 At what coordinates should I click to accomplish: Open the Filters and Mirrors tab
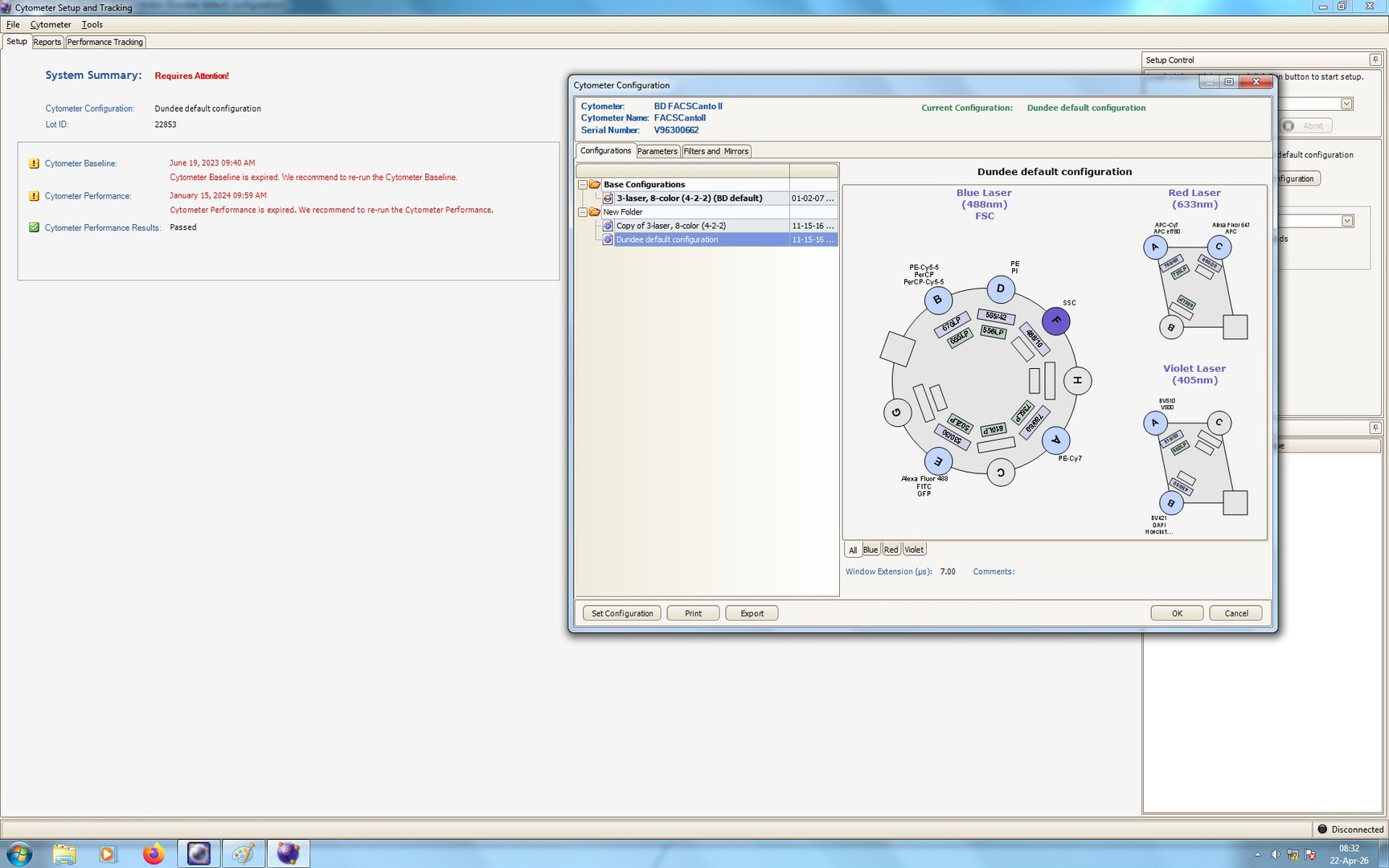click(x=715, y=151)
